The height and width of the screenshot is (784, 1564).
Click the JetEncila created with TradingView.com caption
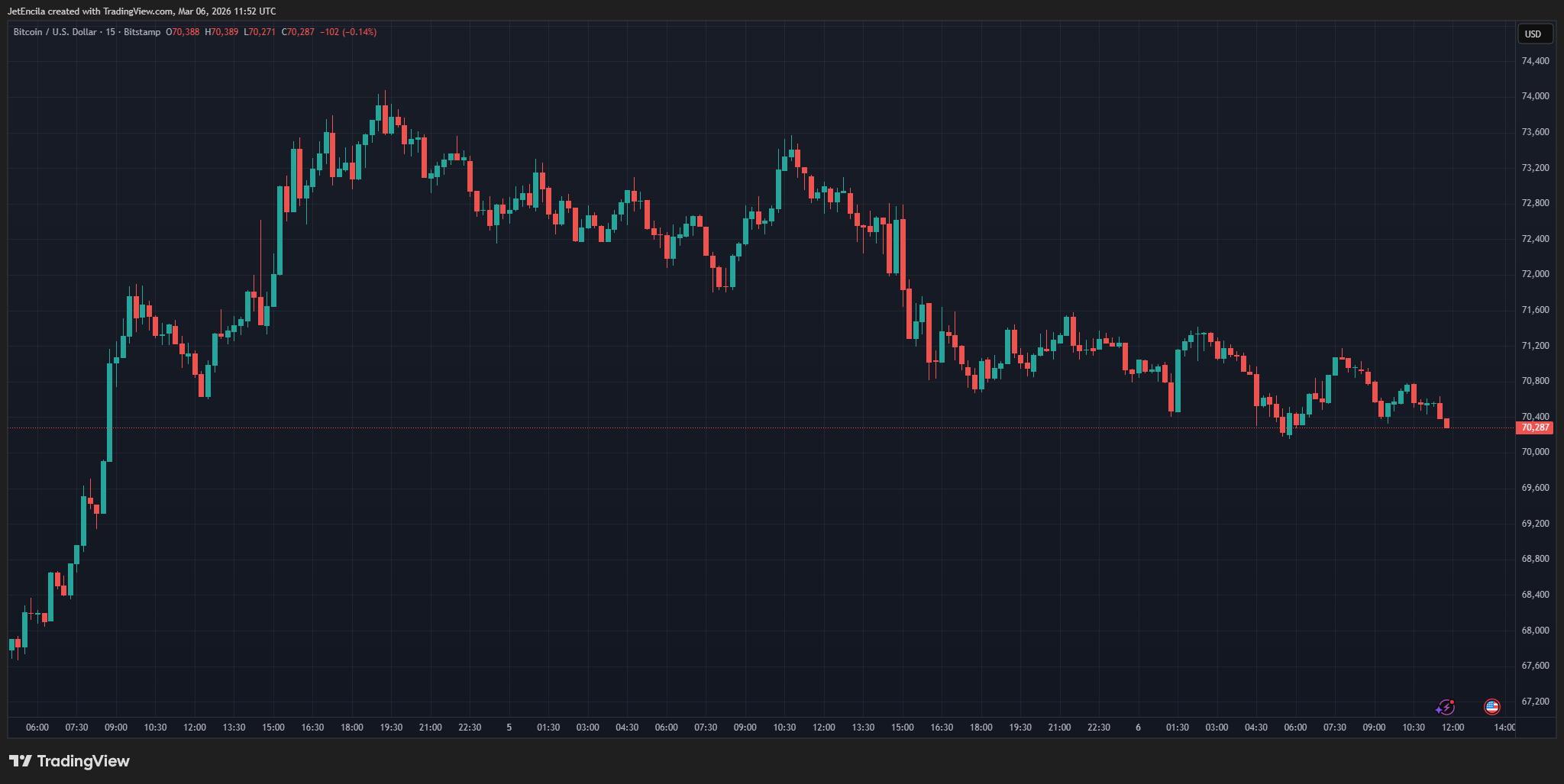tap(142, 11)
